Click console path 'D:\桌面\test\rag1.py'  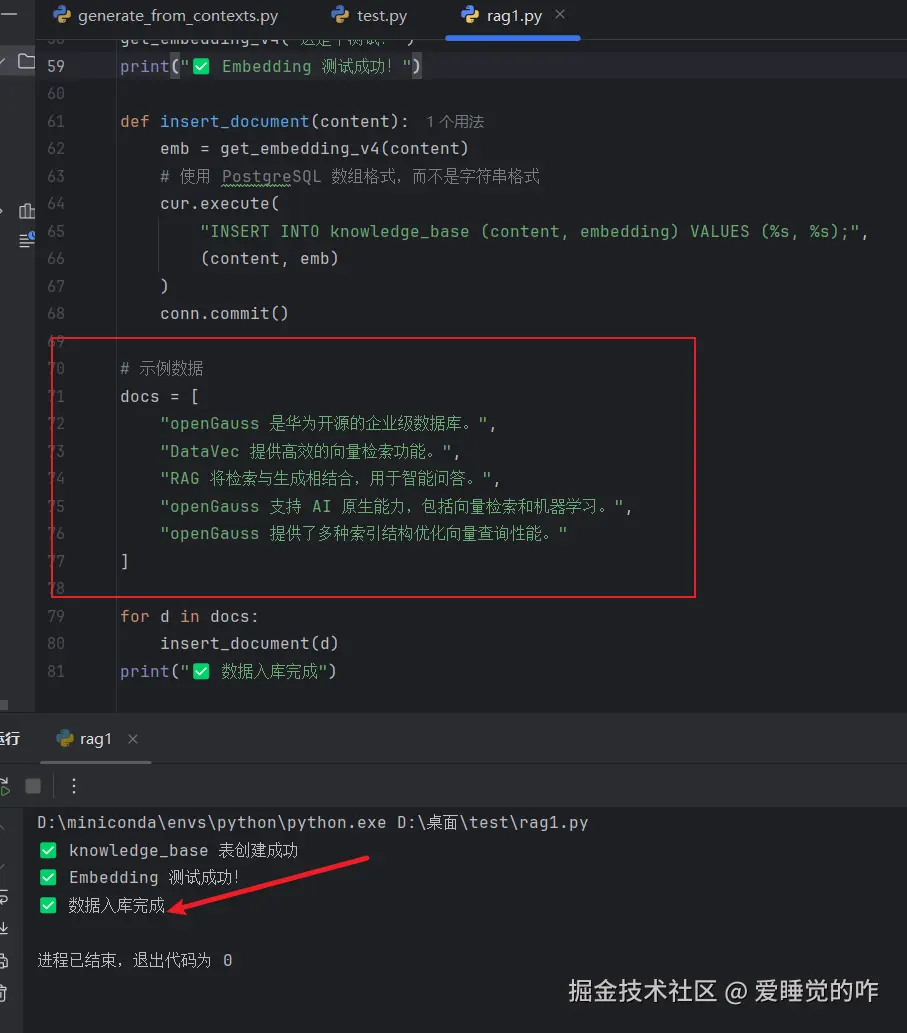493,823
